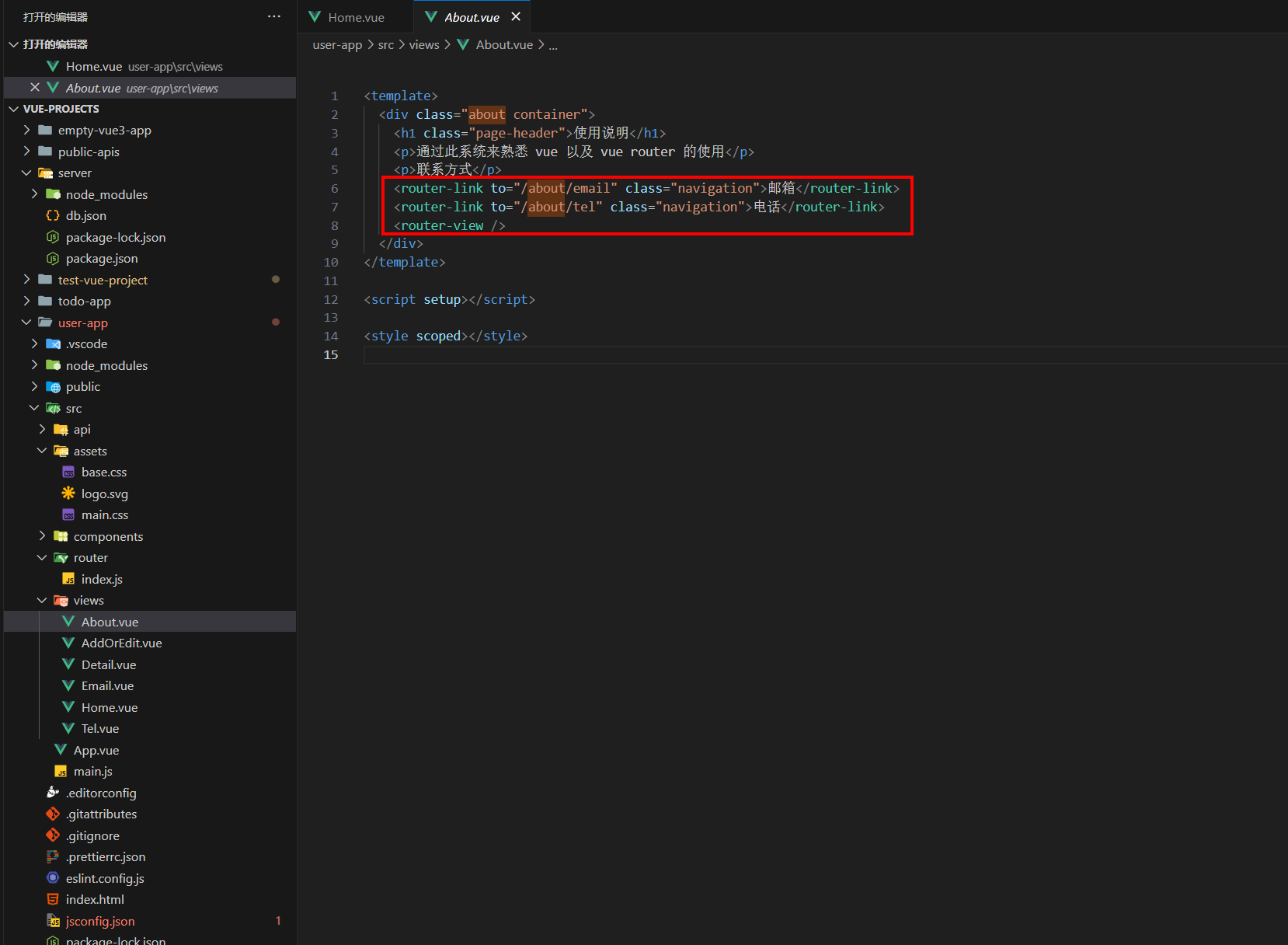
Task: Expand the empty-vue3-app folder
Action: click(x=26, y=130)
